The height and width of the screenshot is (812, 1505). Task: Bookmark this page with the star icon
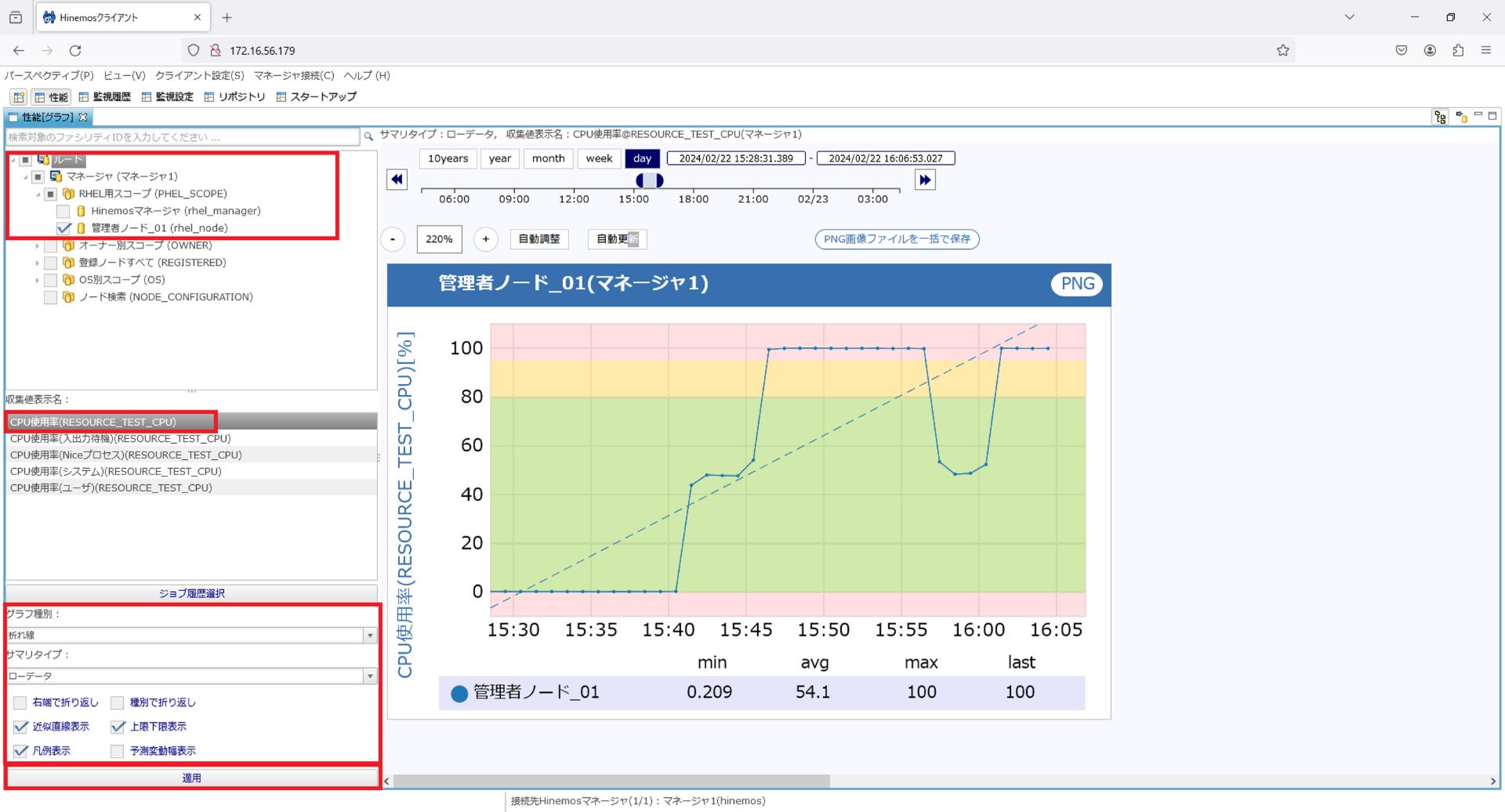click(1282, 50)
